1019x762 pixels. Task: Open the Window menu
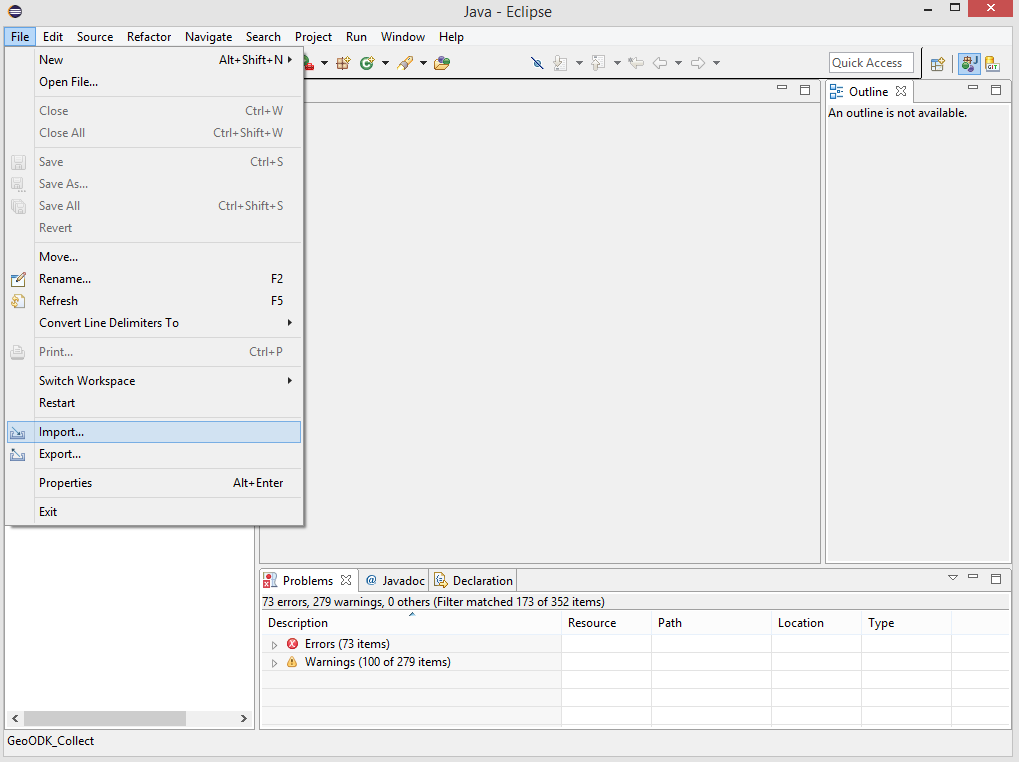[403, 37]
